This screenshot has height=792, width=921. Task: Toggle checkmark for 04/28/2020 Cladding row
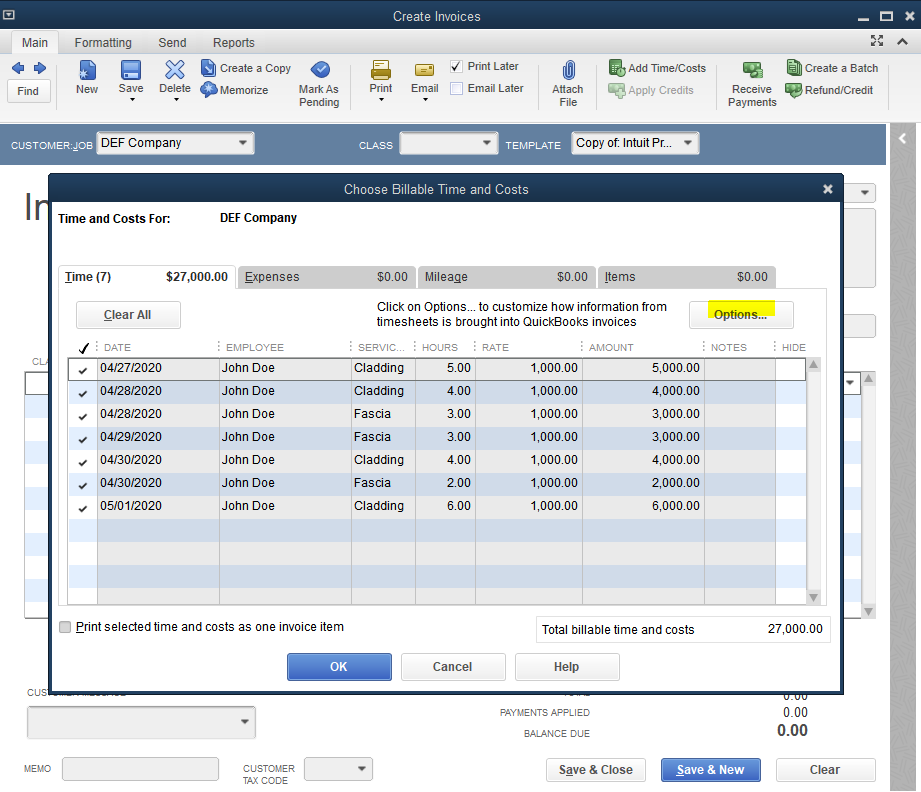[83, 393]
